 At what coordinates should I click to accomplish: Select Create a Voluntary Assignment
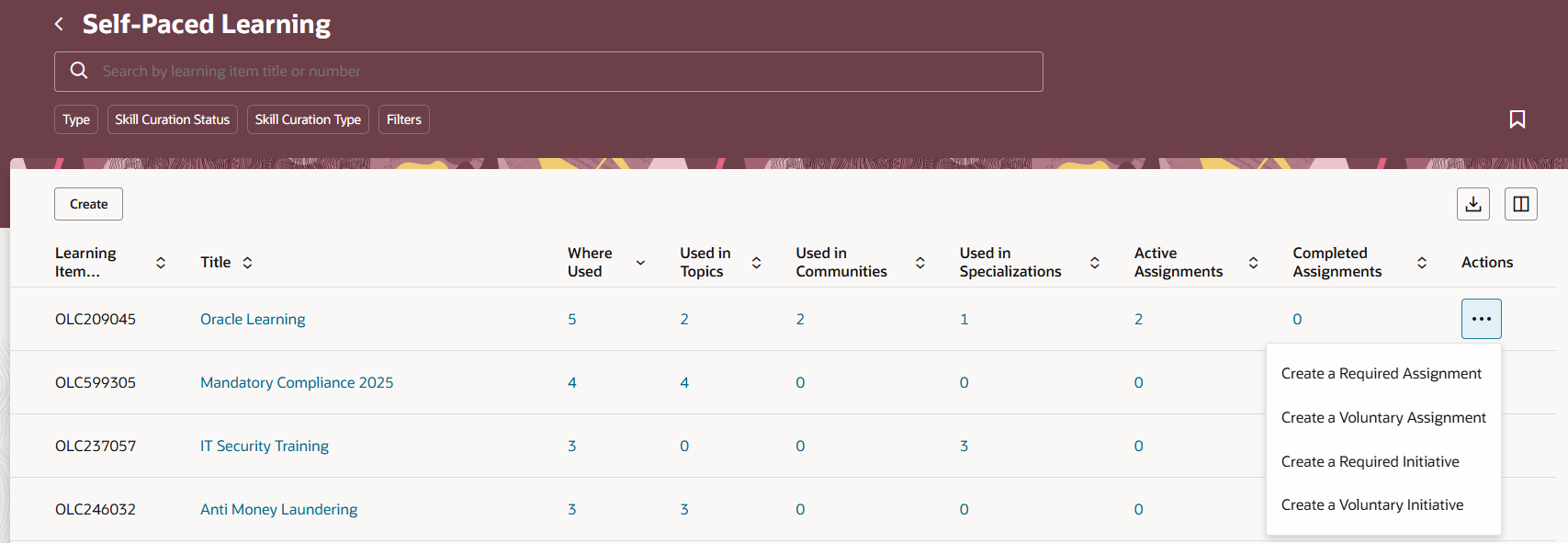[x=1382, y=417]
